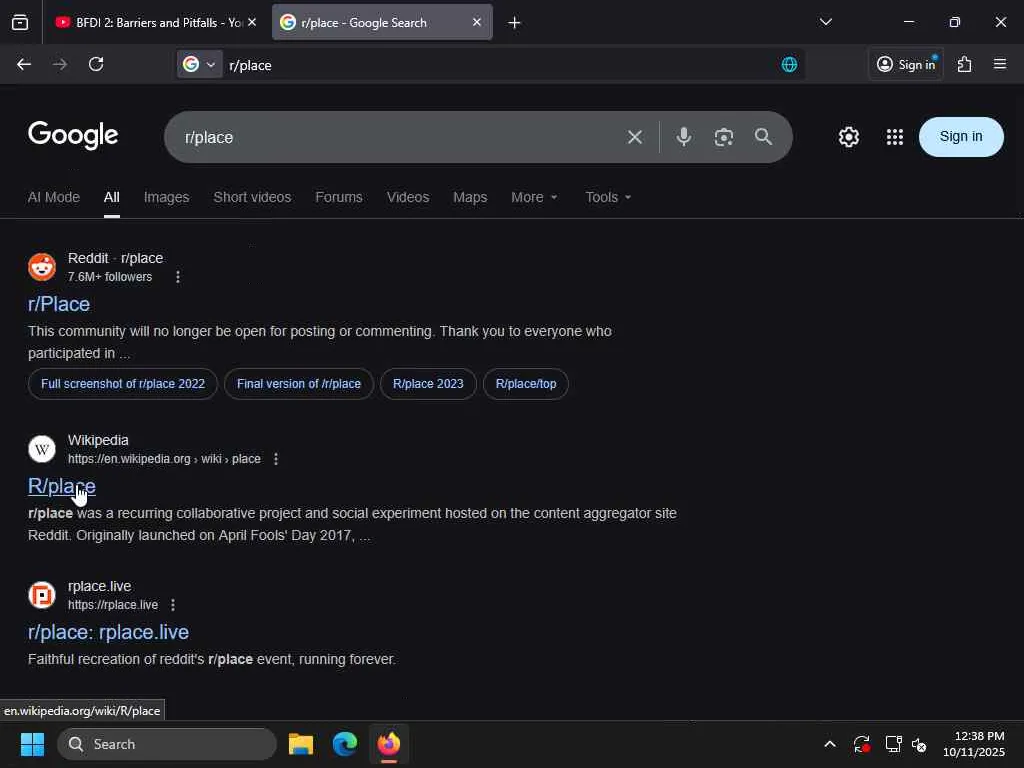Image resolution: width=1024 pixels, height=768 pixels.
Task: Select the Forums results tab
Action: coord(339,197)
